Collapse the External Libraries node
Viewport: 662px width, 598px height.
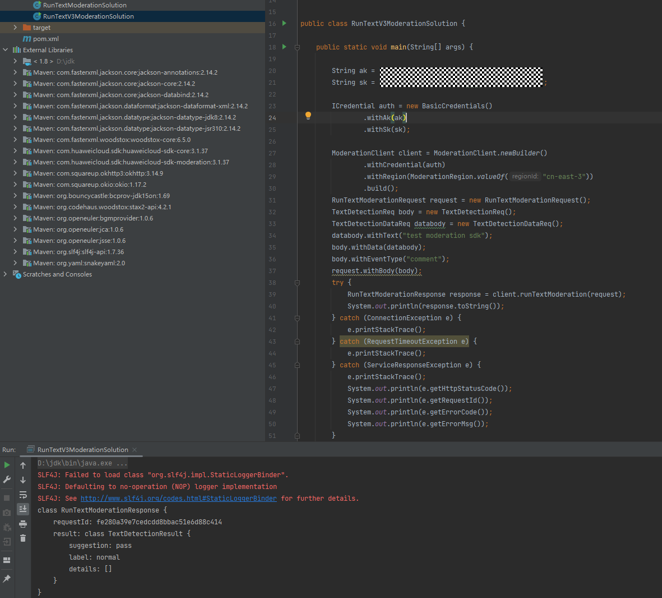(5, 50)
